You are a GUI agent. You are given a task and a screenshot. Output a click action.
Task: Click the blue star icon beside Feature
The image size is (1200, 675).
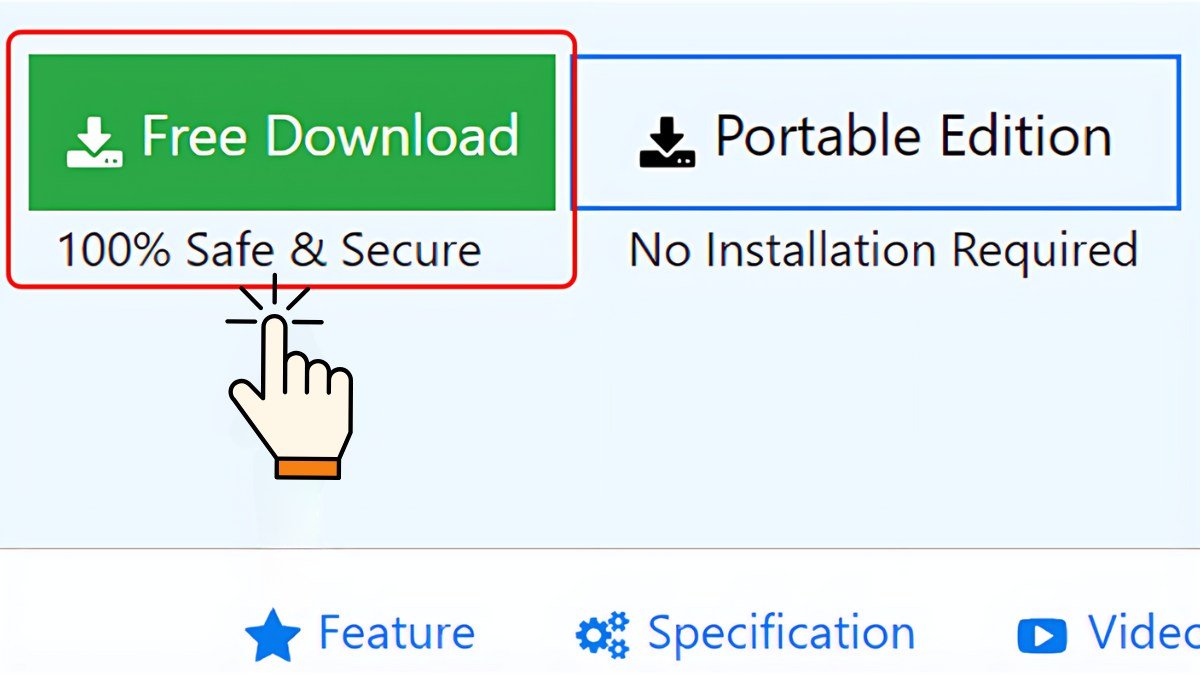272,635
